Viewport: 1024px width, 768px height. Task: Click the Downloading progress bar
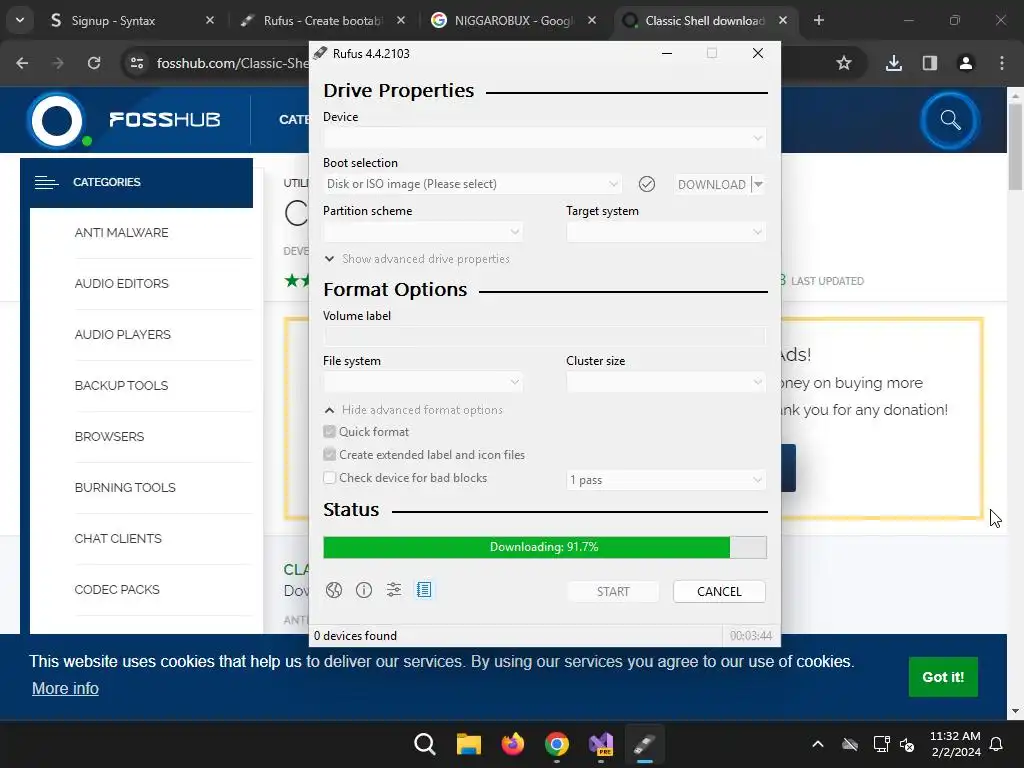545,547
